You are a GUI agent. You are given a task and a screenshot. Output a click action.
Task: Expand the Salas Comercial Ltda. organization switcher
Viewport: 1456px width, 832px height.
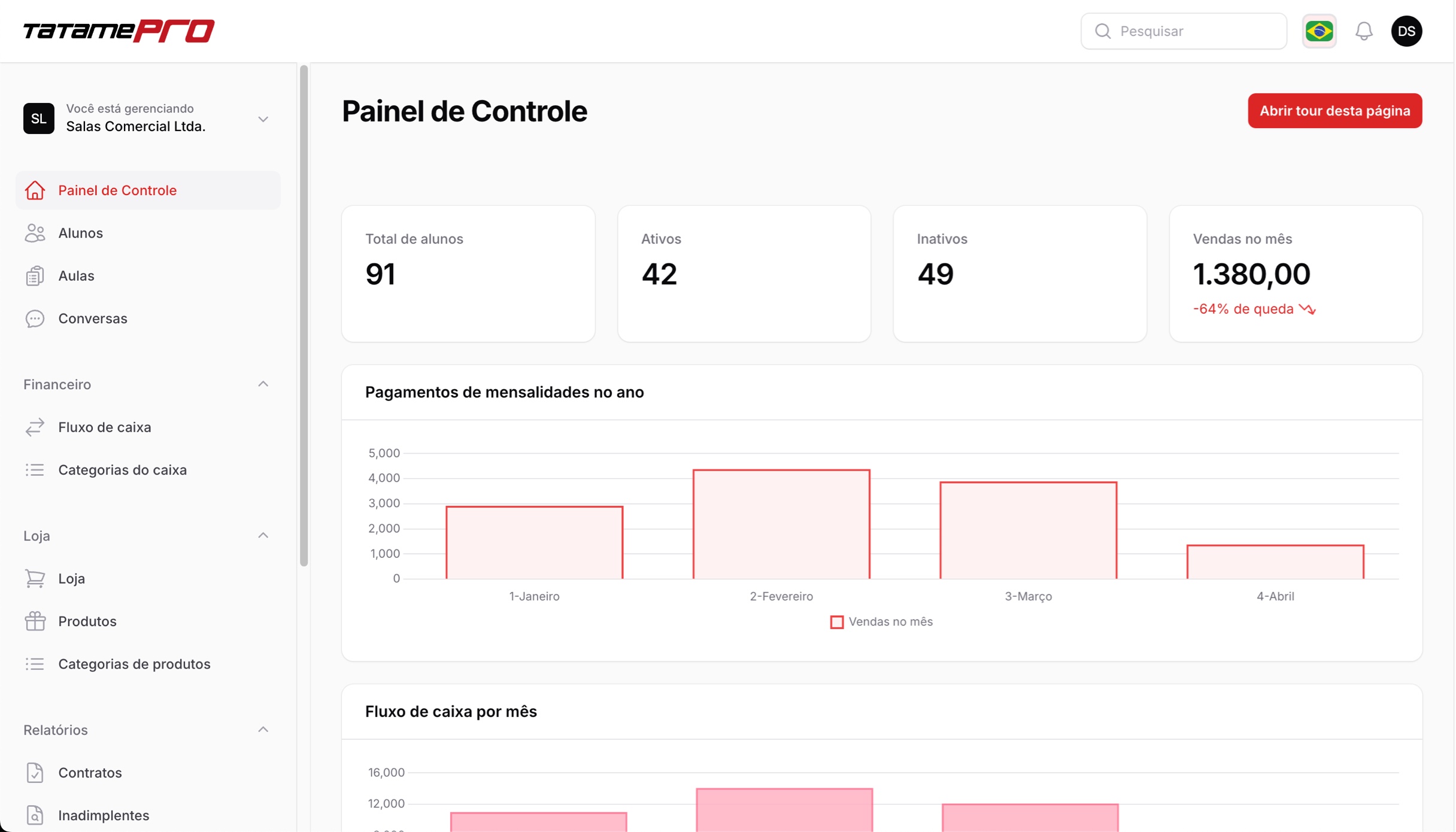(x=263, y=119)
